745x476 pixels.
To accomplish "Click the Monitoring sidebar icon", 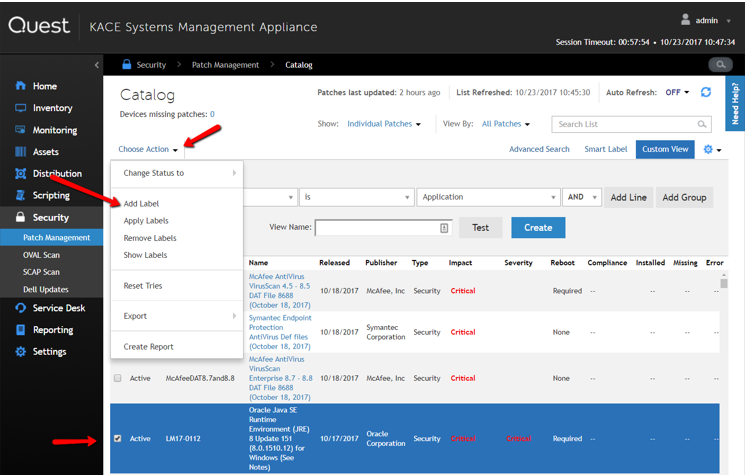I will pyautogui.click(x=20, y=130).
